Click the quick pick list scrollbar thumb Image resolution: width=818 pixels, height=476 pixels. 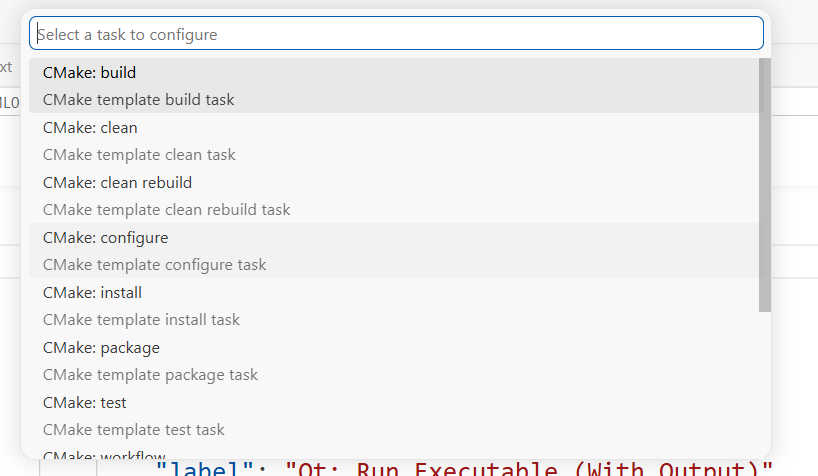click(x=765, y=185)
